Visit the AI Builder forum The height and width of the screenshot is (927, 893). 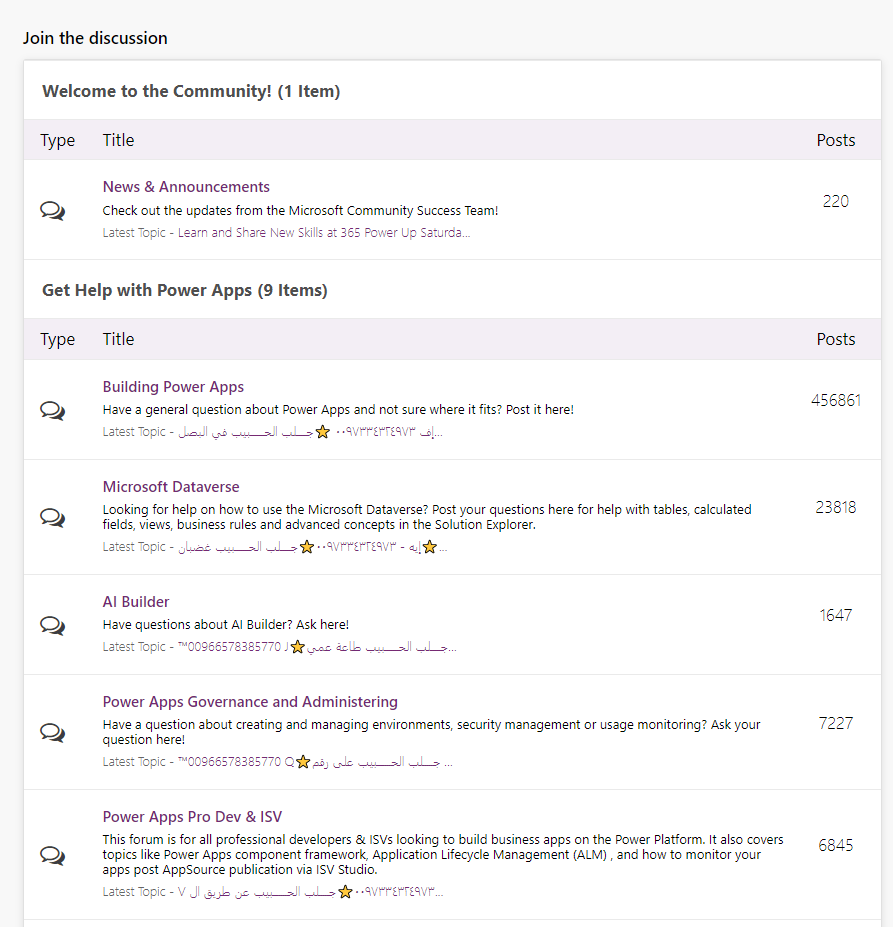click(135, 602)
